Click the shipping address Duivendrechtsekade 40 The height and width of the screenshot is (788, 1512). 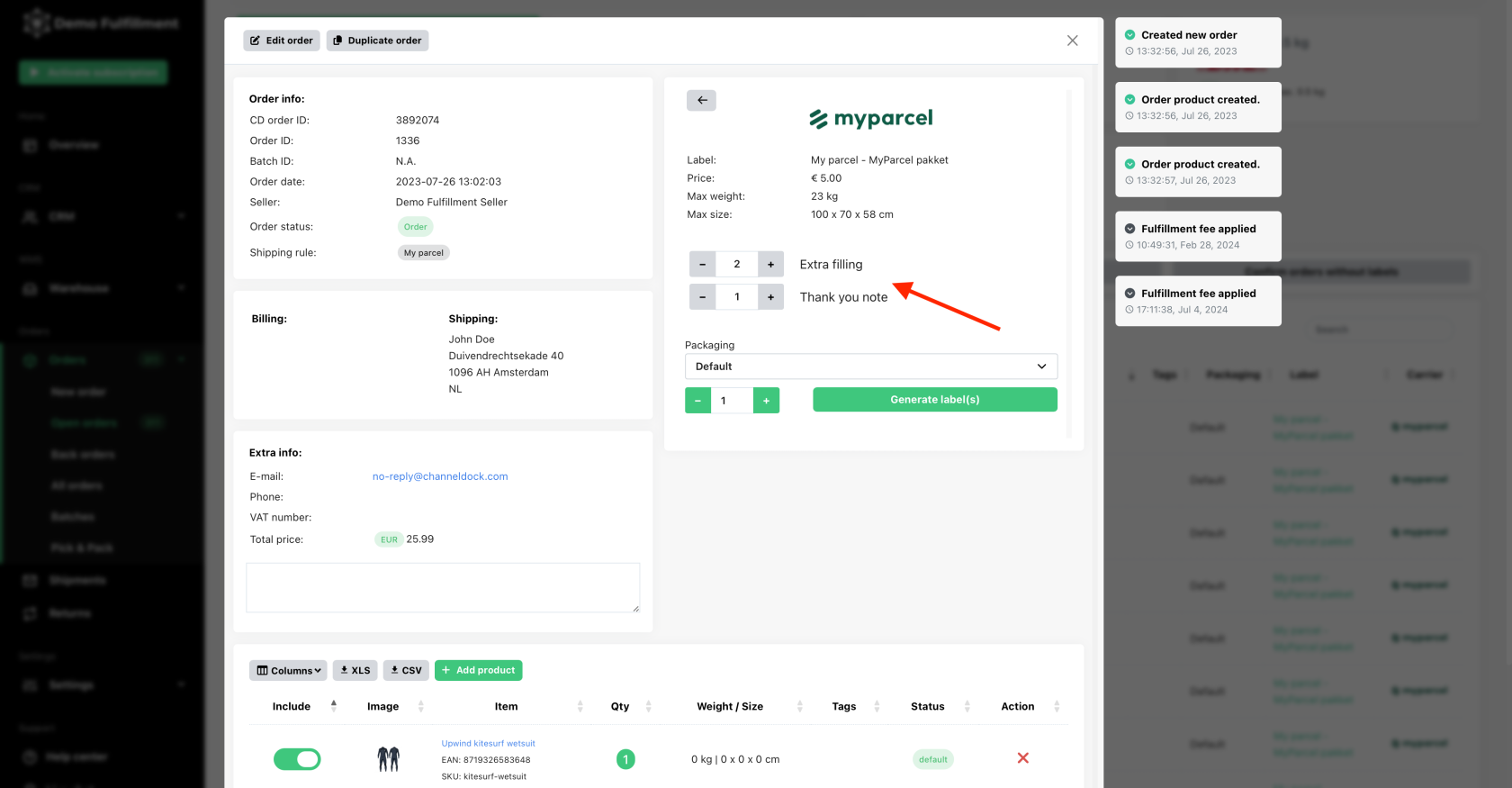(x=506, y=356)
